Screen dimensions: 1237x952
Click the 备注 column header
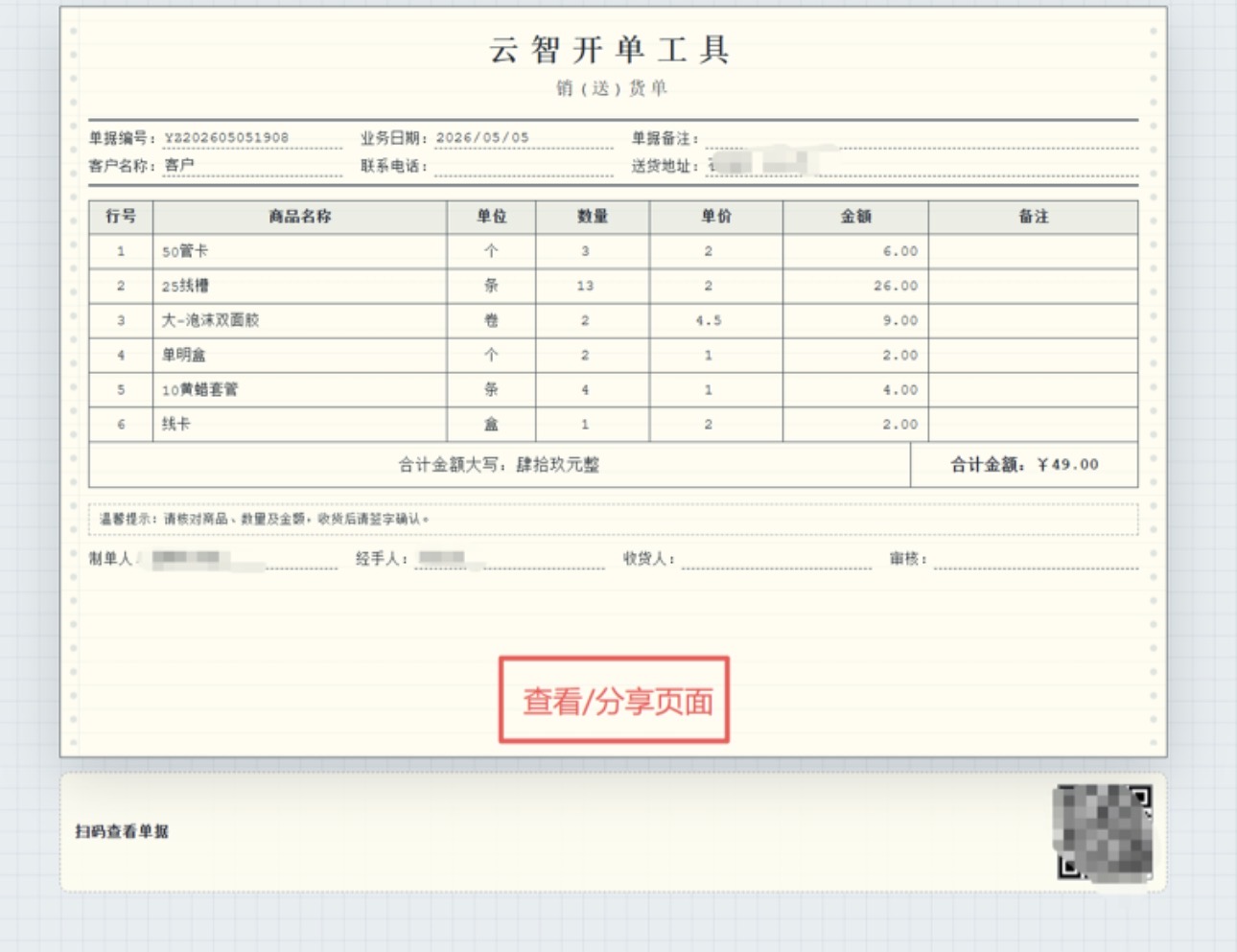(1034, 217)
